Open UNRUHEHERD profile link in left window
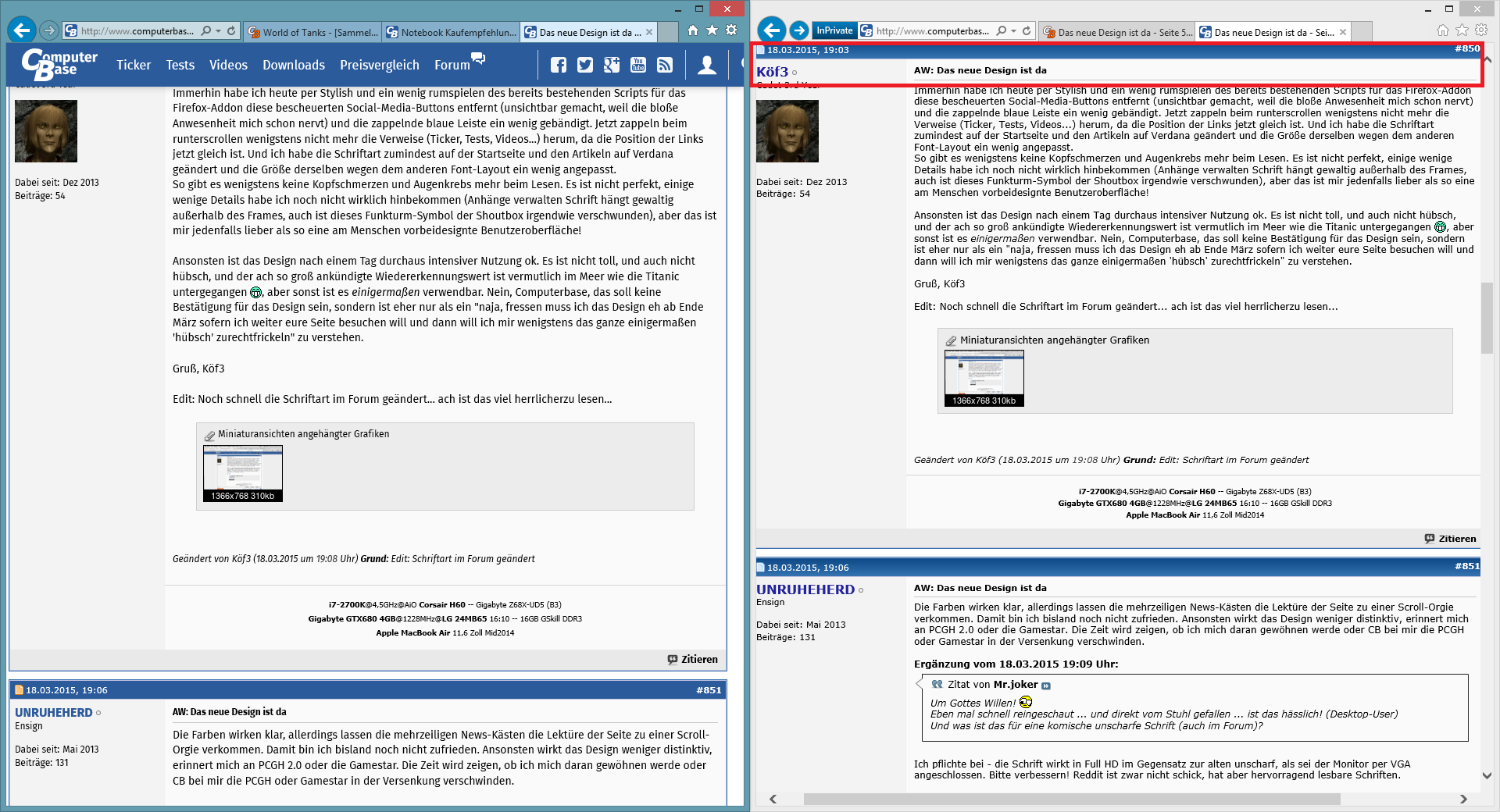Screen dimensions: 1500x812 coord(53,713)
